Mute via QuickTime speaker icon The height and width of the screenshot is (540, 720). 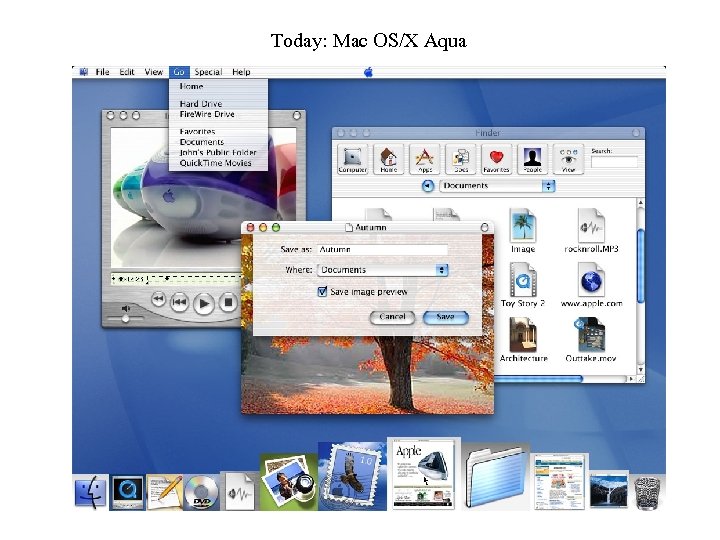point(125,309)
